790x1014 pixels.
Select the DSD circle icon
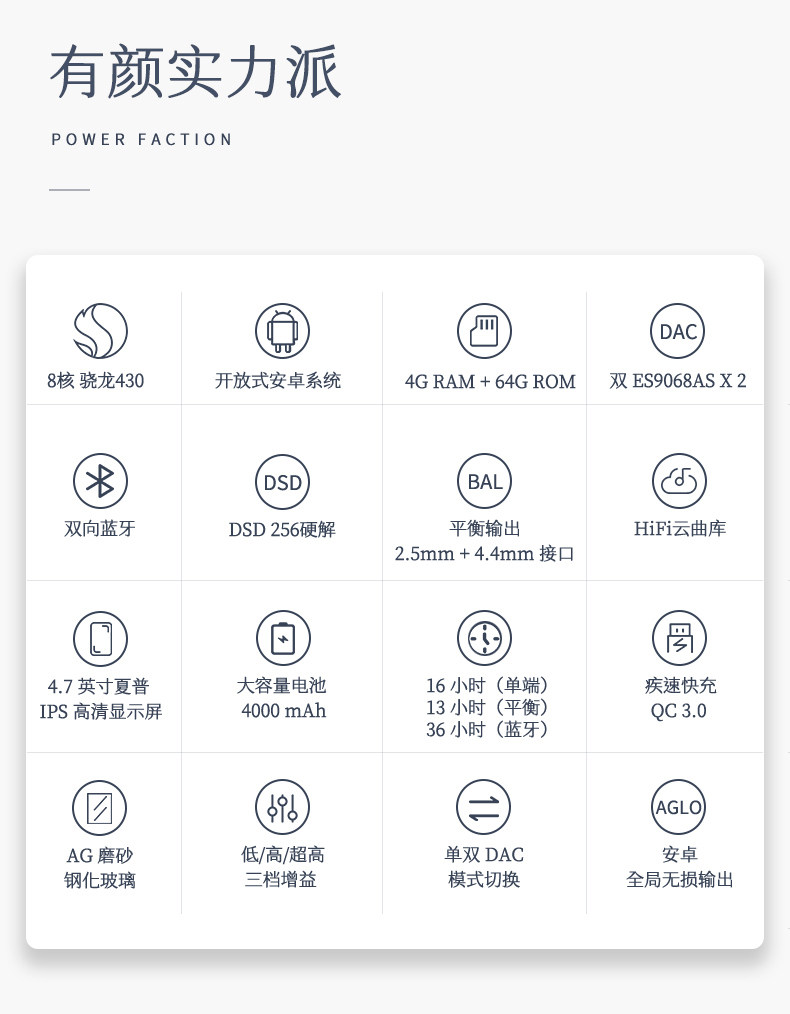[x=283, y=482]
